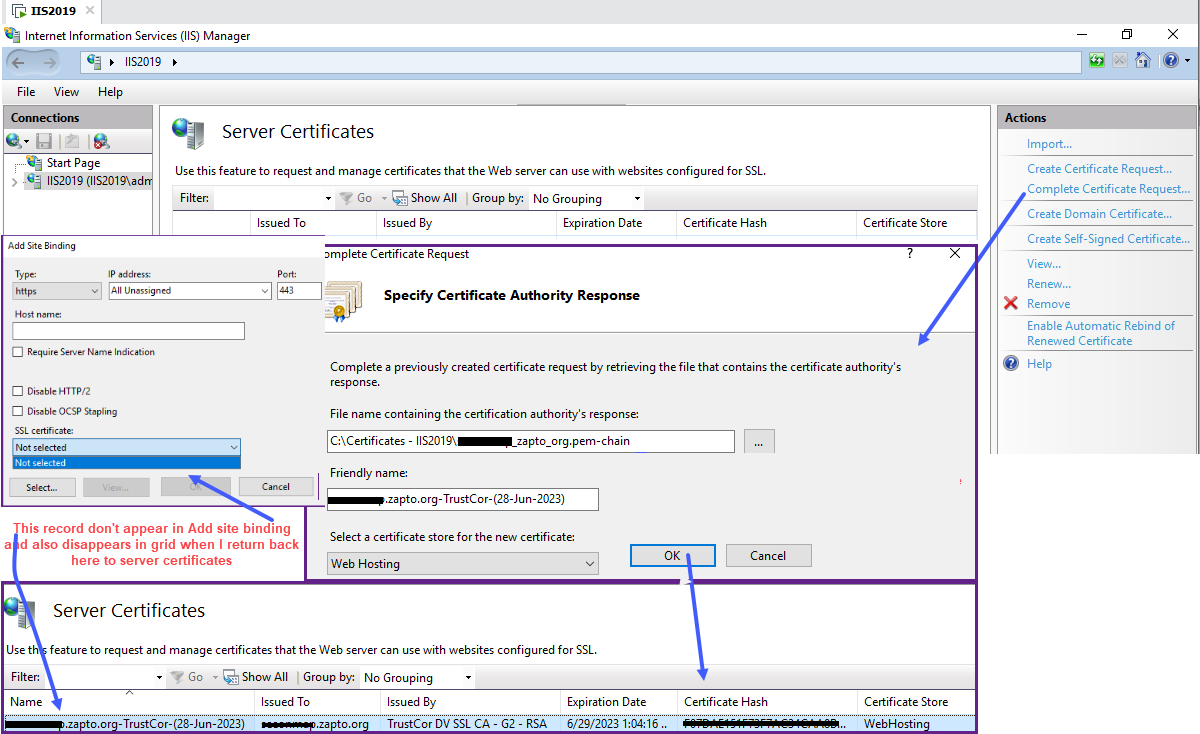Click Start Page in Connections tree
This screenshot has width=1200, height=734.
pos(74,163)
